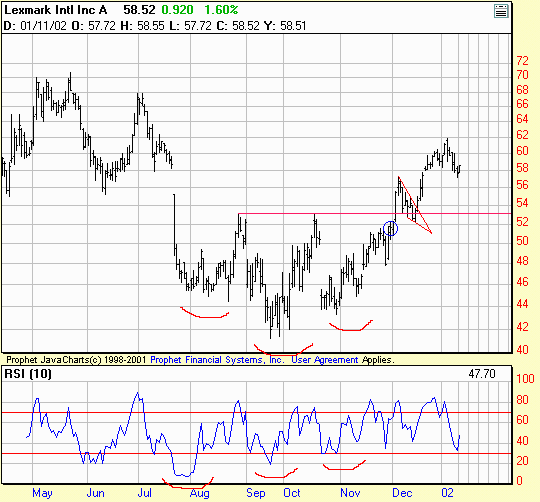Open the chart menu icon
Screen dimensions: 540x502
(x=501, y=11)
